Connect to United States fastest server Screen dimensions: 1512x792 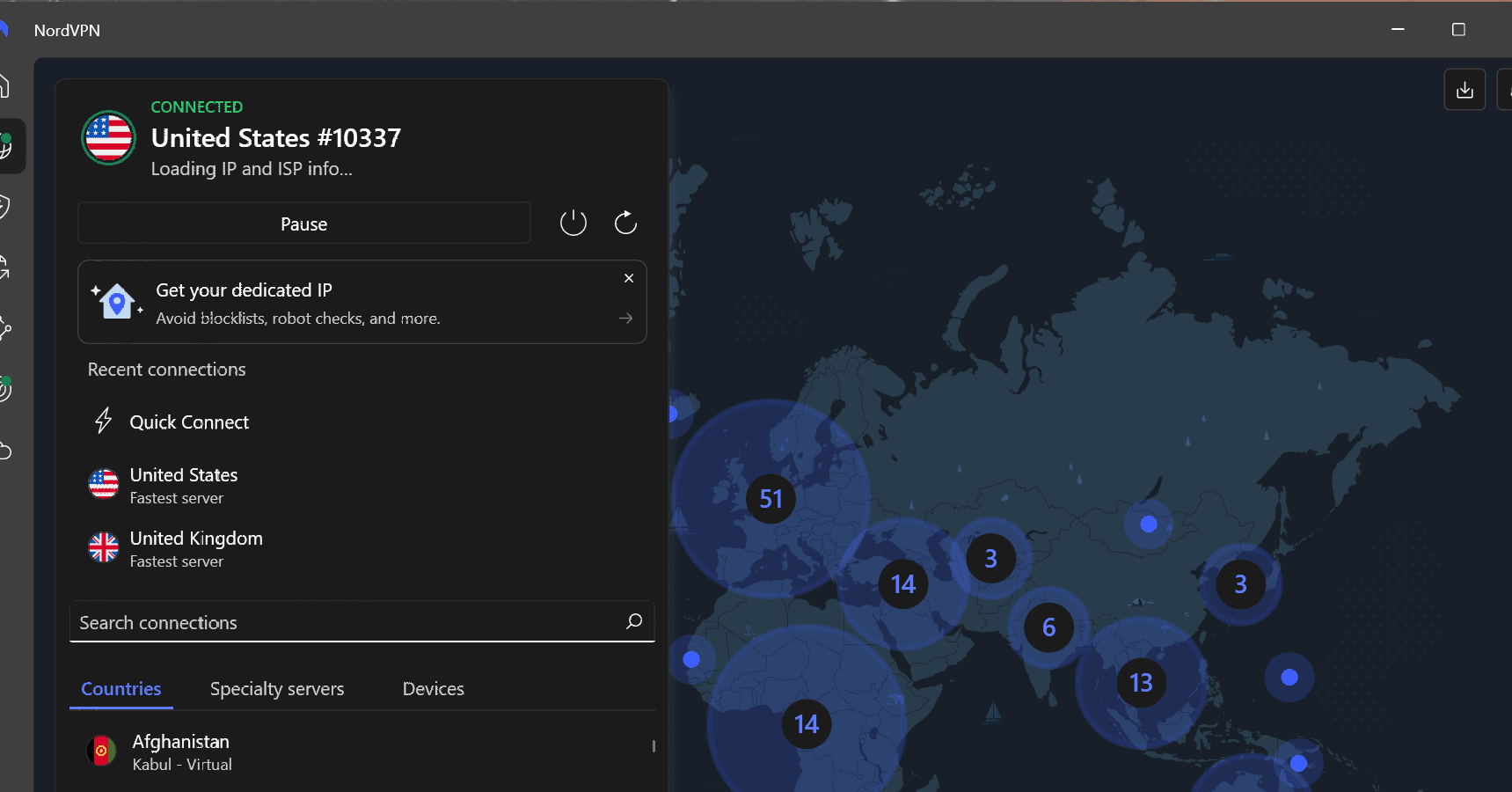pyautogui.click(x=183, y=485)
